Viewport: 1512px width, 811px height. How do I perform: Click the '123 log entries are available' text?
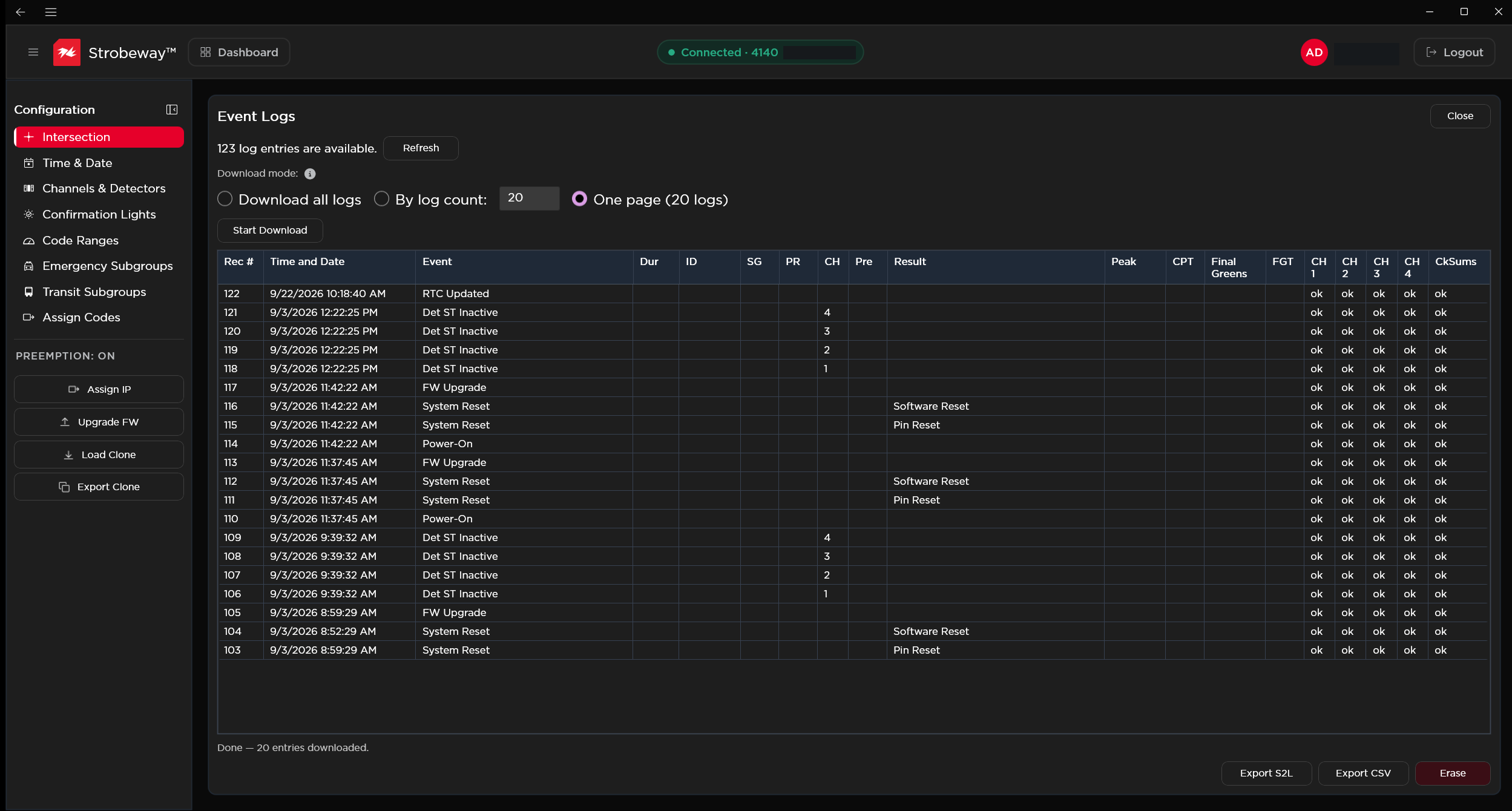297,148
